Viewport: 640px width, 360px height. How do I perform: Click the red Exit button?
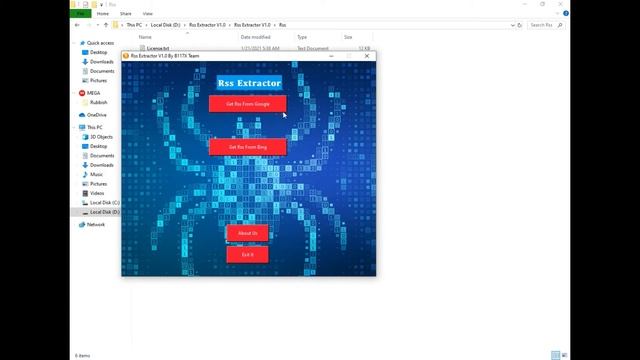(247, 254)
